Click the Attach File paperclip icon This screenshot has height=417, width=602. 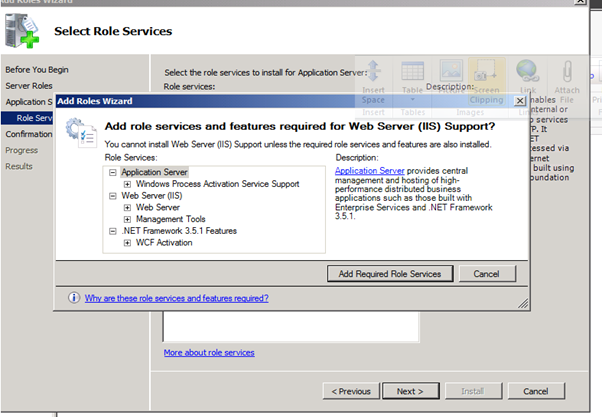(x=567, y=71)
